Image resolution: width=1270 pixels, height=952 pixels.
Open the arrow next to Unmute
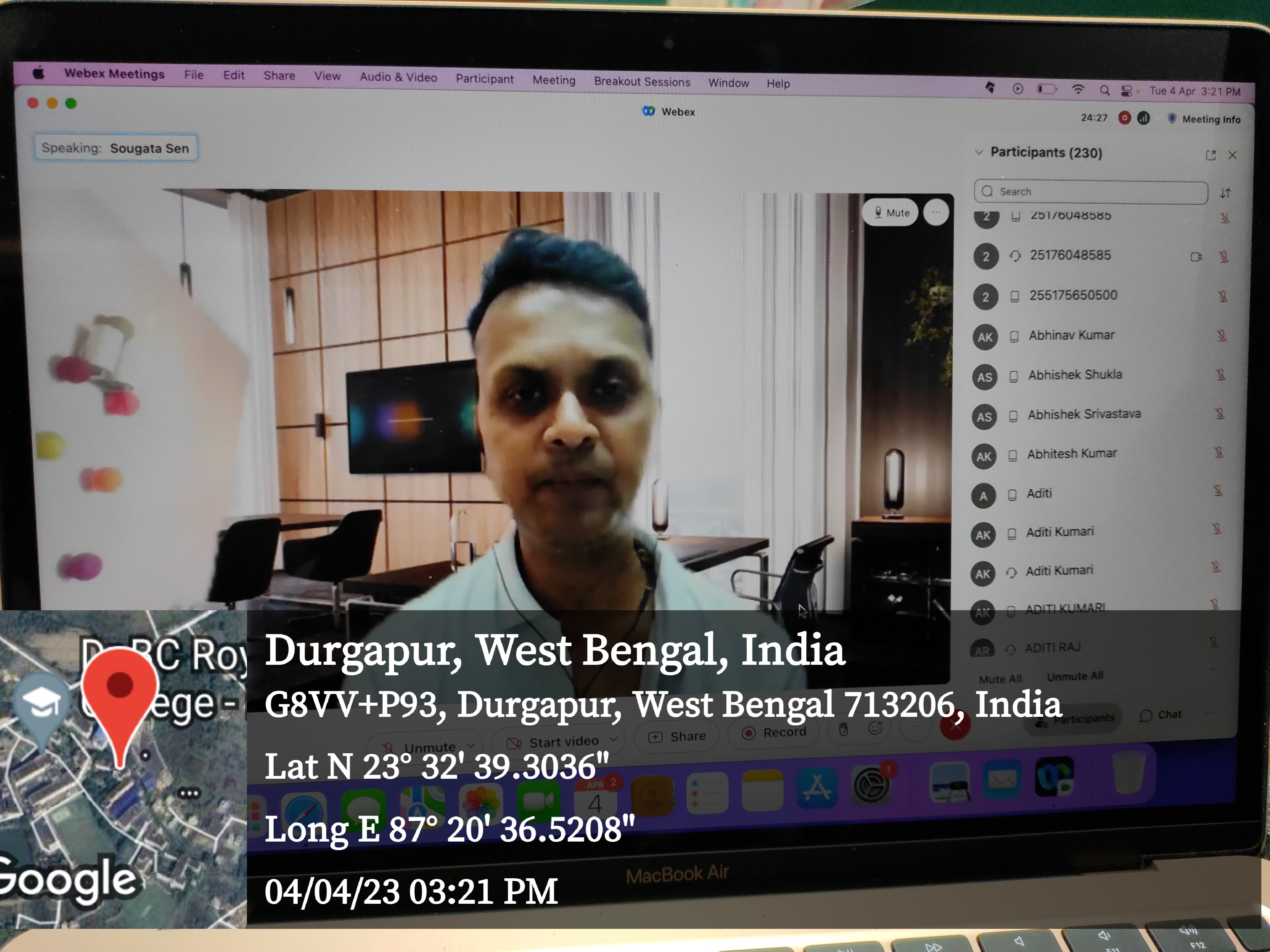tap(471, 745)
